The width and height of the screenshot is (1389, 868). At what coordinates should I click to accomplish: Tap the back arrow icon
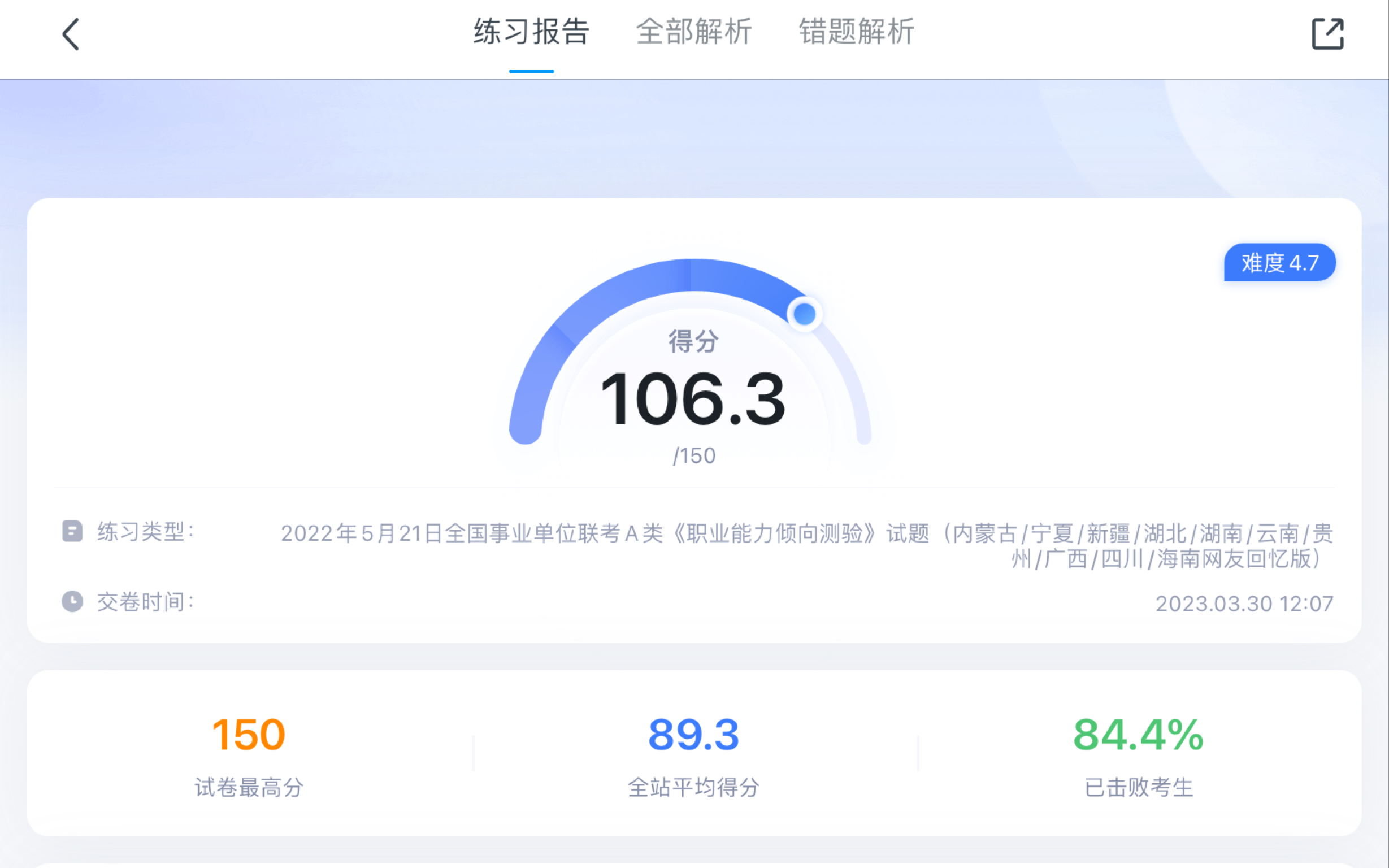click(x=71, y=34)
